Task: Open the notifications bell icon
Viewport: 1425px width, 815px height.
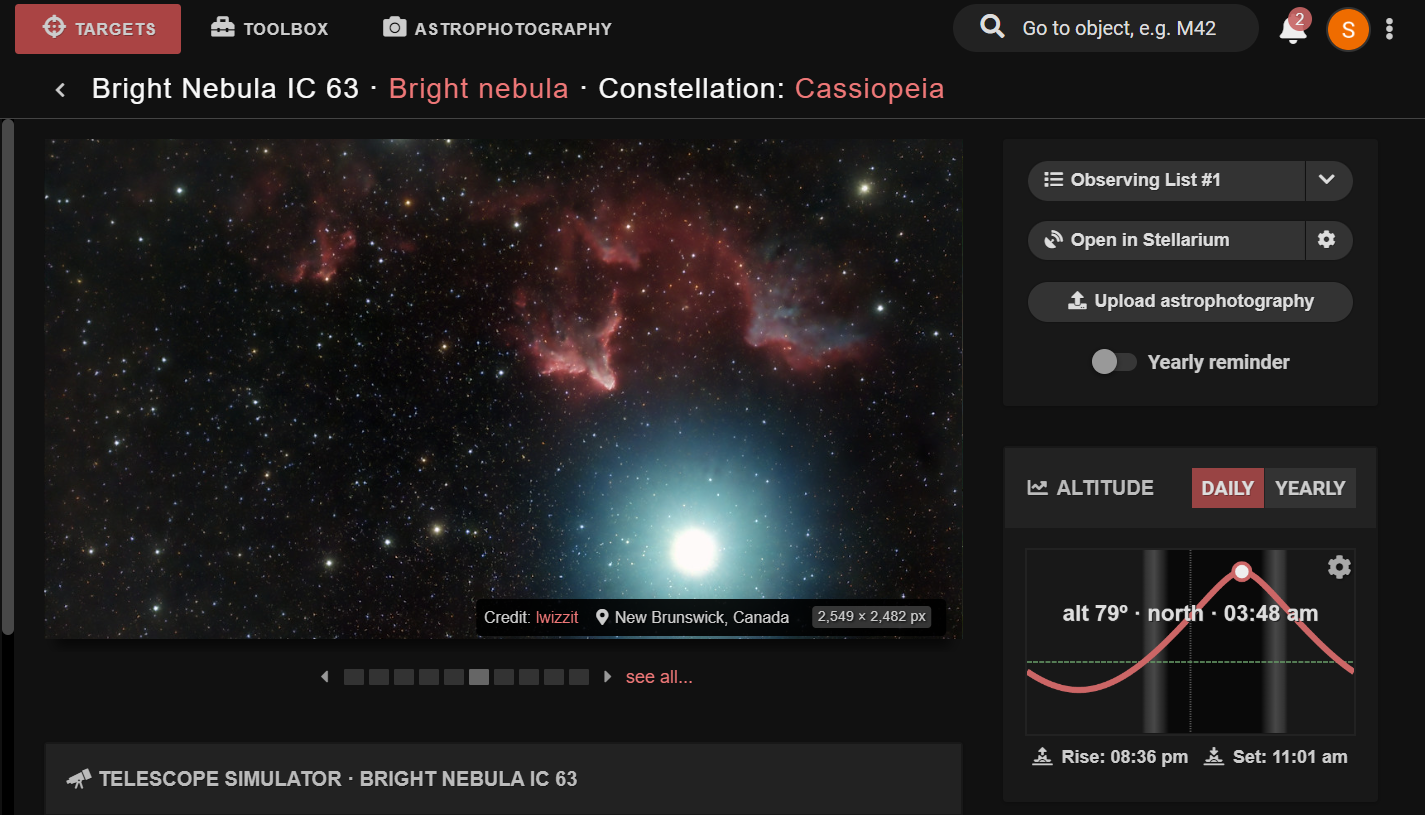Action: pos(1293,29)
